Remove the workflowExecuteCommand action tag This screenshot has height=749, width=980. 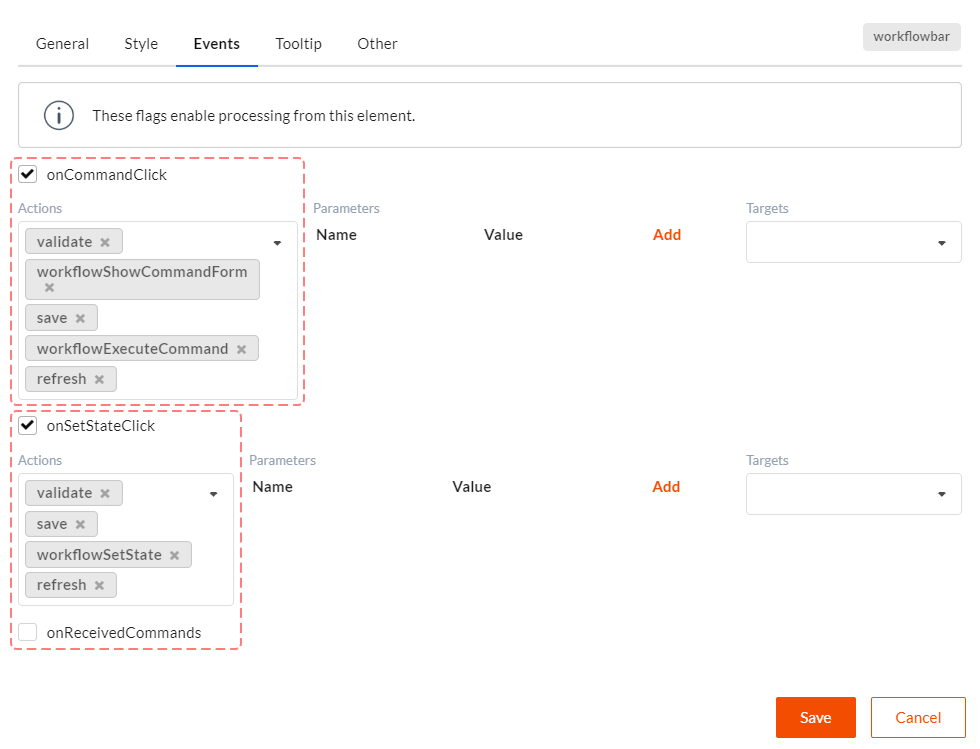coord(241,349)
